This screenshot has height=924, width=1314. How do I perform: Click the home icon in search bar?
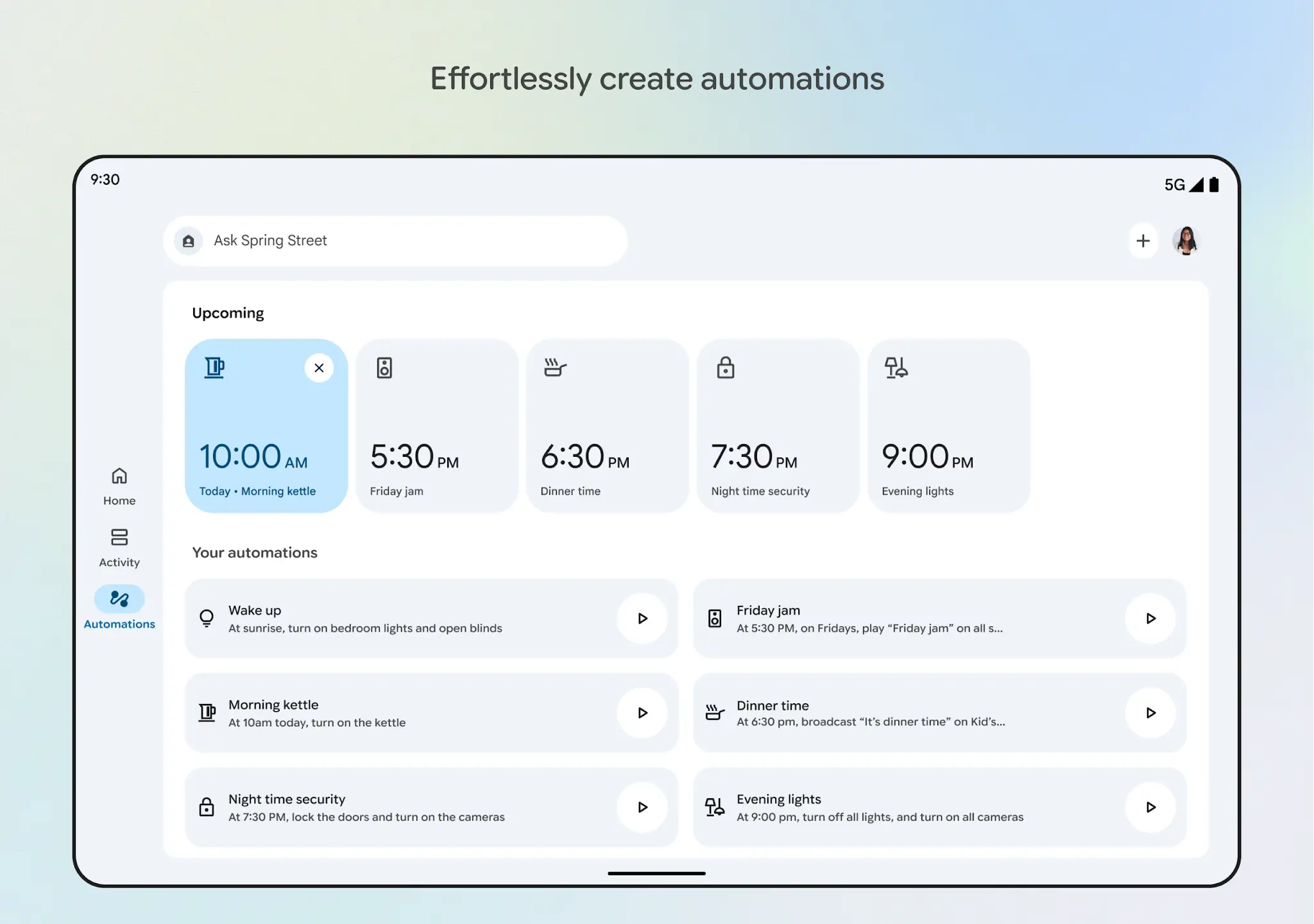click(189, 241)
